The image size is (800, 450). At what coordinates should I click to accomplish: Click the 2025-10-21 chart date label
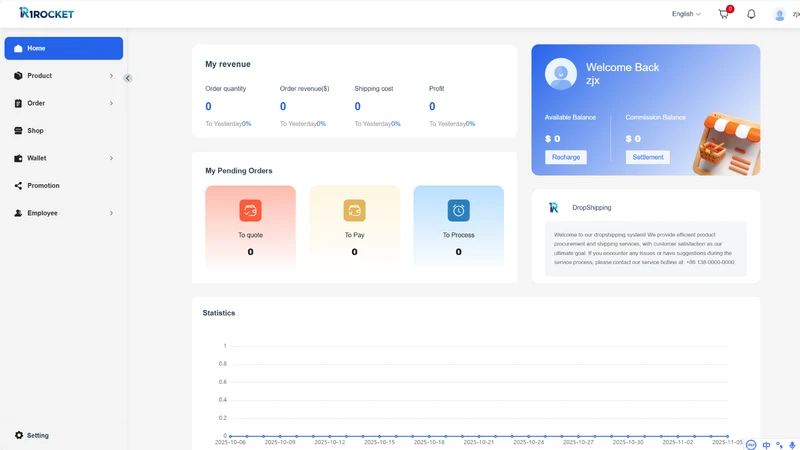(479, 442)
